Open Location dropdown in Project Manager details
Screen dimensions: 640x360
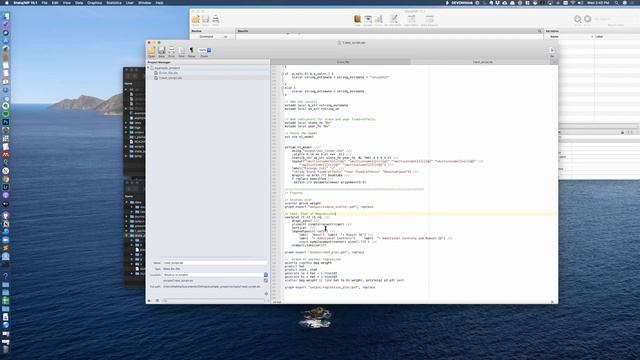click(x=215, y=275)
